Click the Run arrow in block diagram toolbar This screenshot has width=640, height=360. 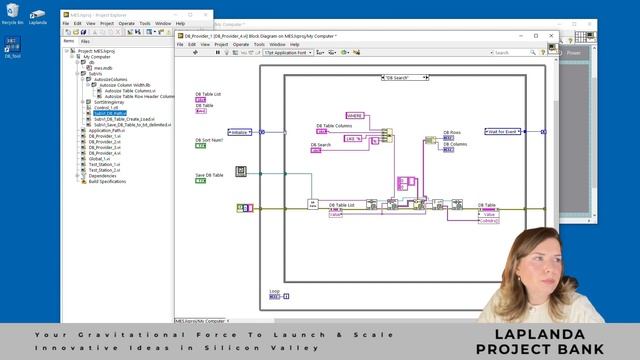(x=195, y=52)
